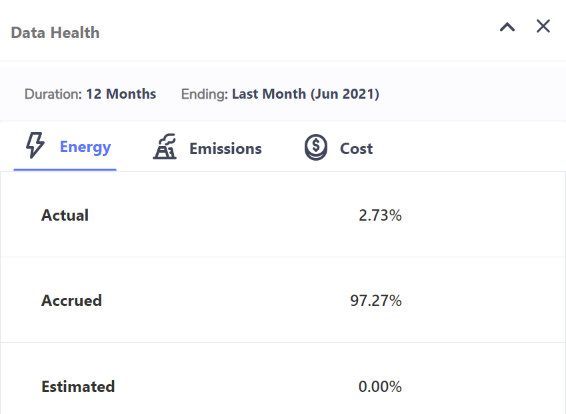Select the Accrued row label
566x414 pixels.
click(71, 301)
